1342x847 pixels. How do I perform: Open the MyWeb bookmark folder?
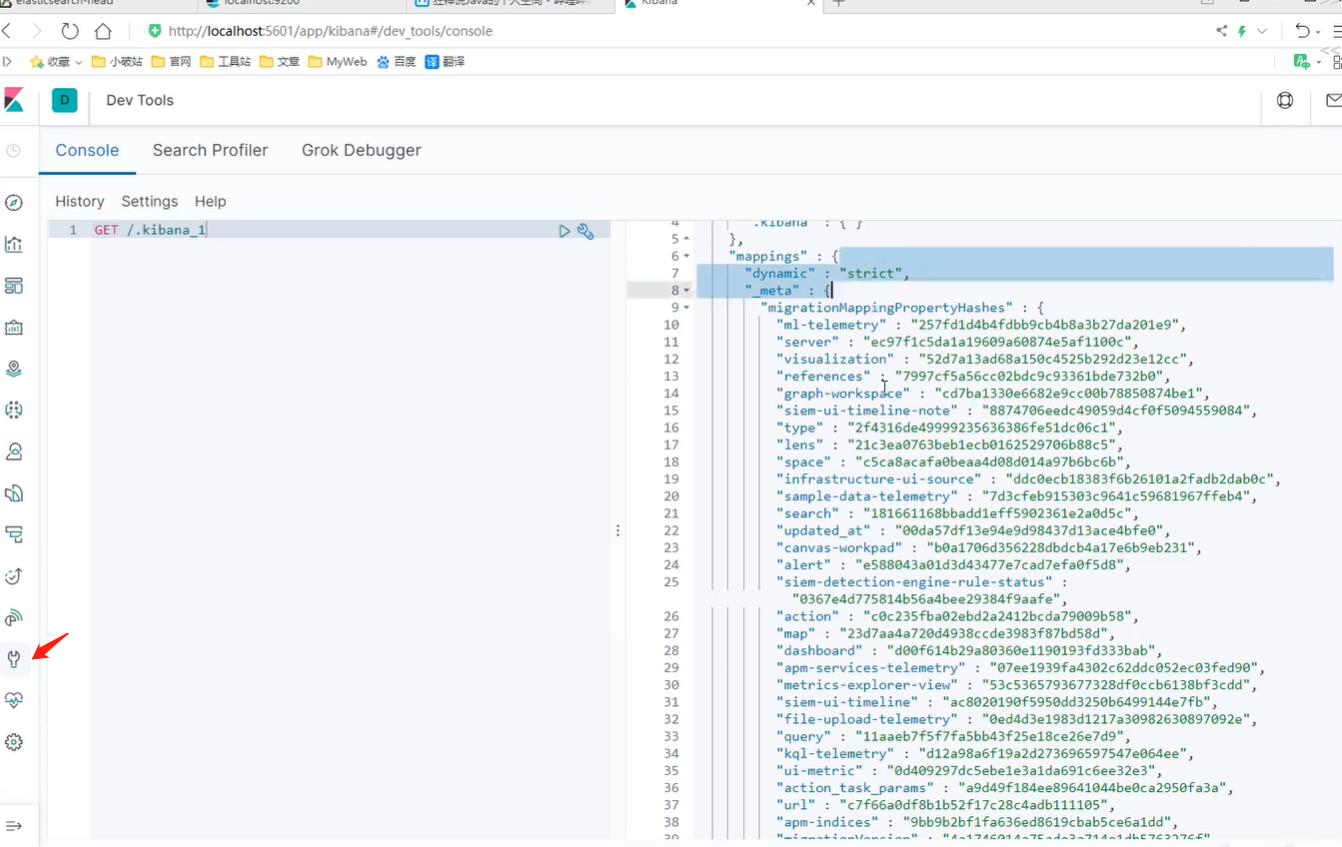point(338,62)
